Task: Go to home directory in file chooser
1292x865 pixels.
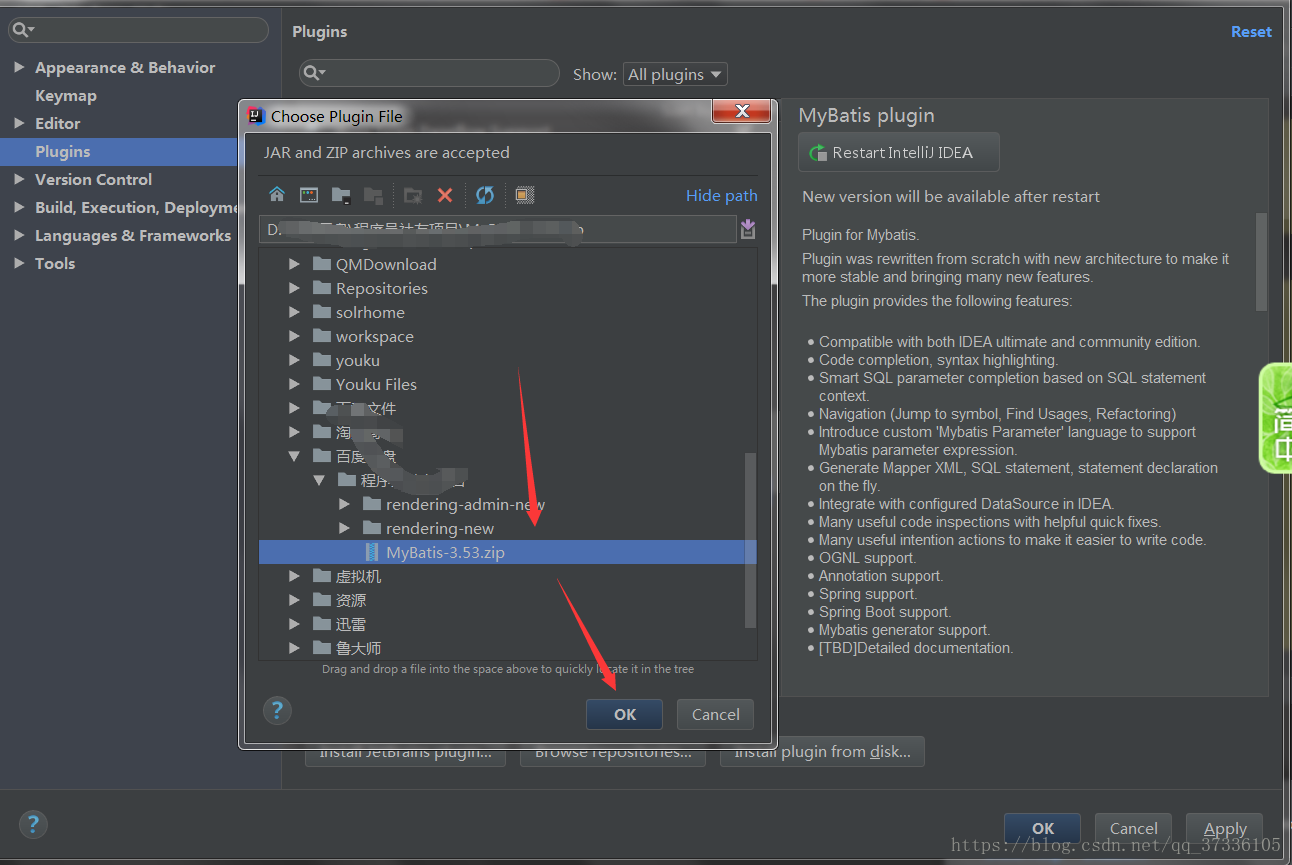Action: 277,195
